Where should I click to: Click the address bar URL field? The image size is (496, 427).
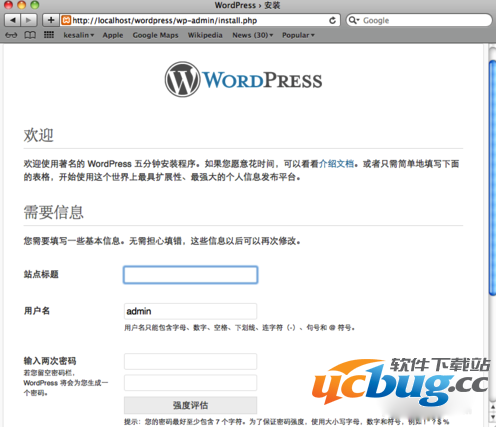199,20
